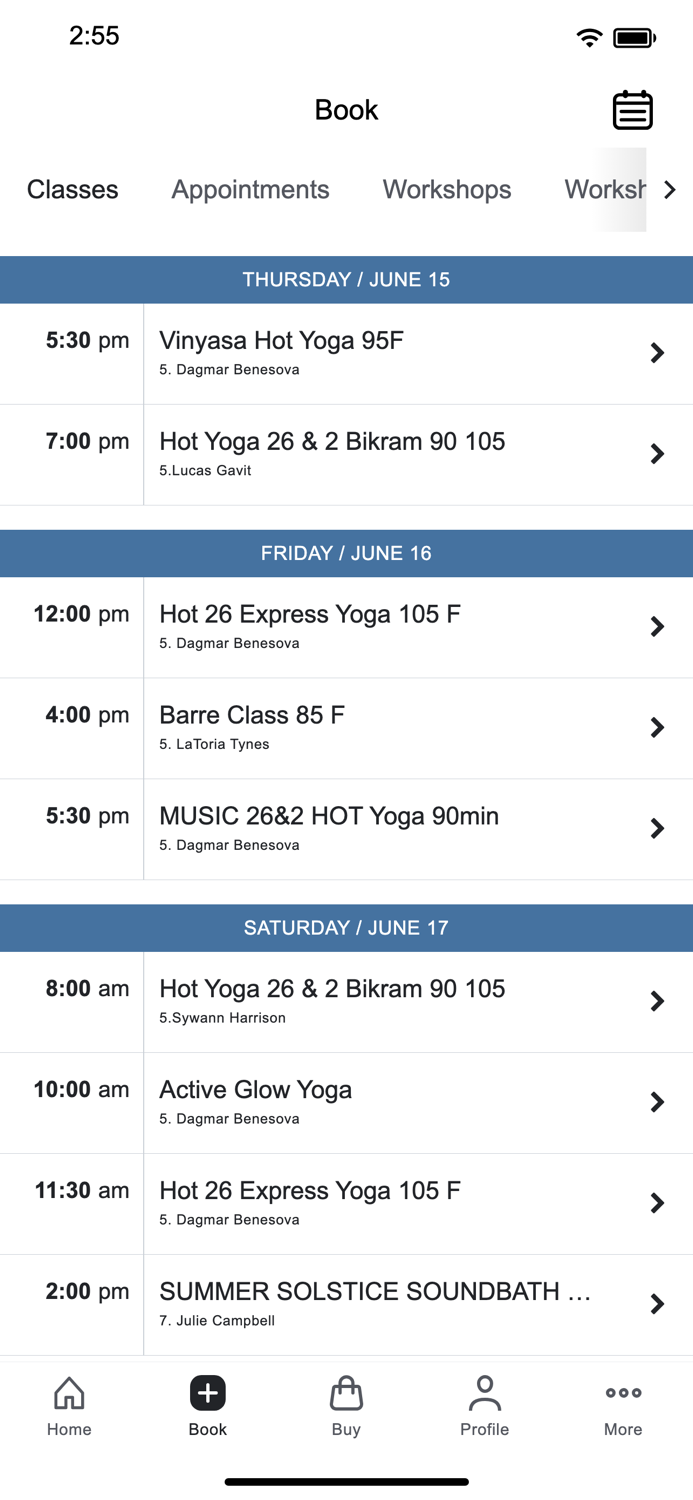Select the Workshops tab

click(447, 189)
